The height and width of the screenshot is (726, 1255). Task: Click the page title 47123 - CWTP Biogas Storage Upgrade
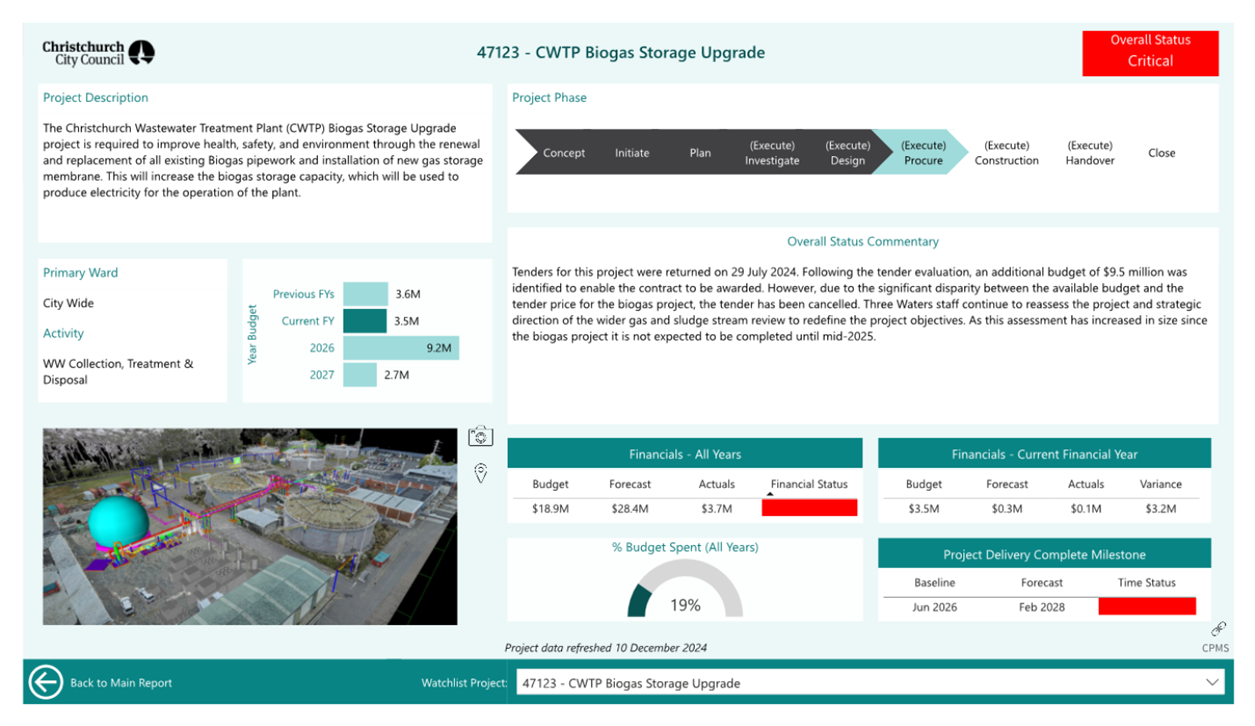click(x=620, y=52)
